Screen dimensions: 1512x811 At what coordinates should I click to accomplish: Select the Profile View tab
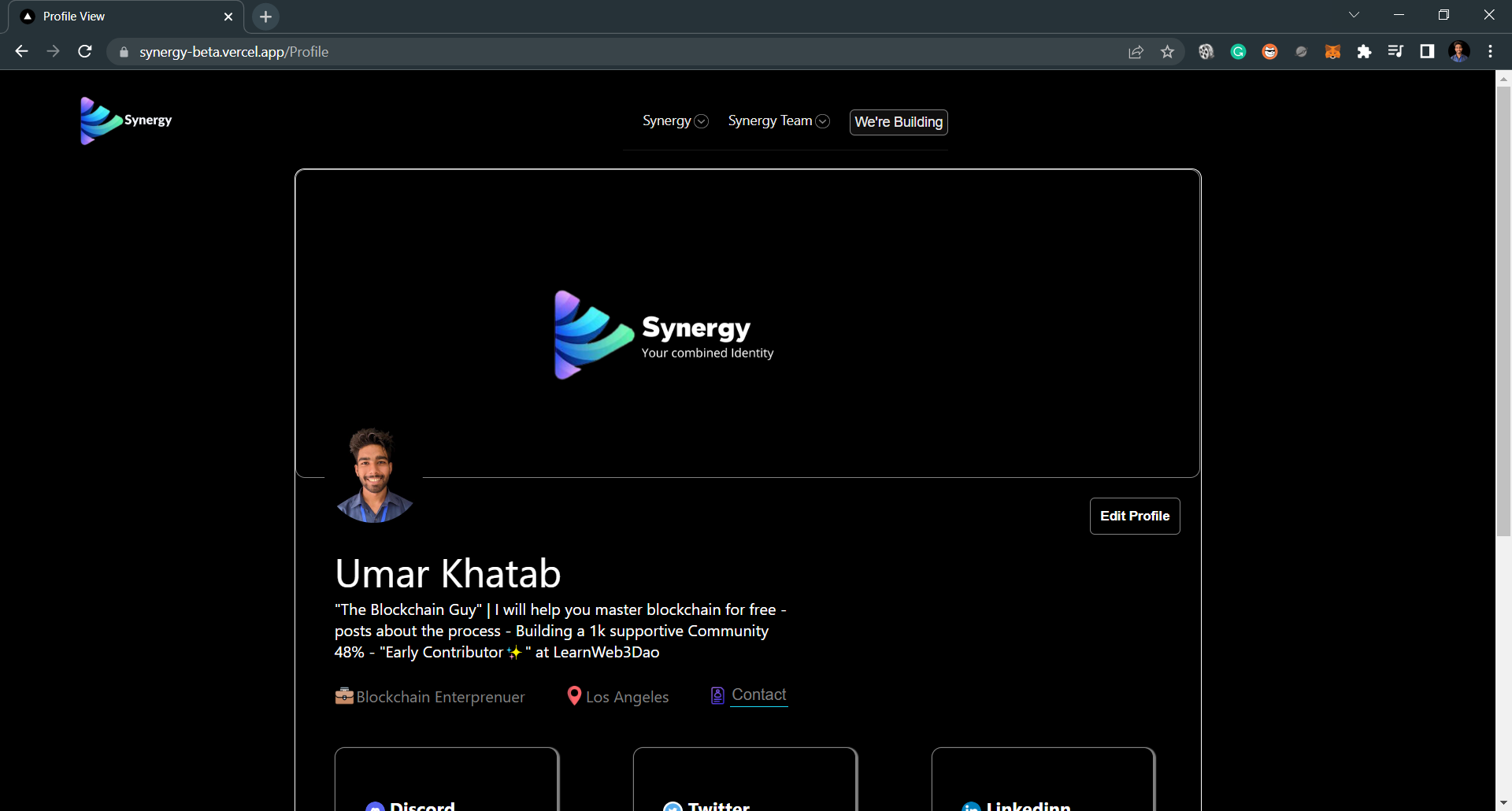pyautogui.click(x=126, y=17)
